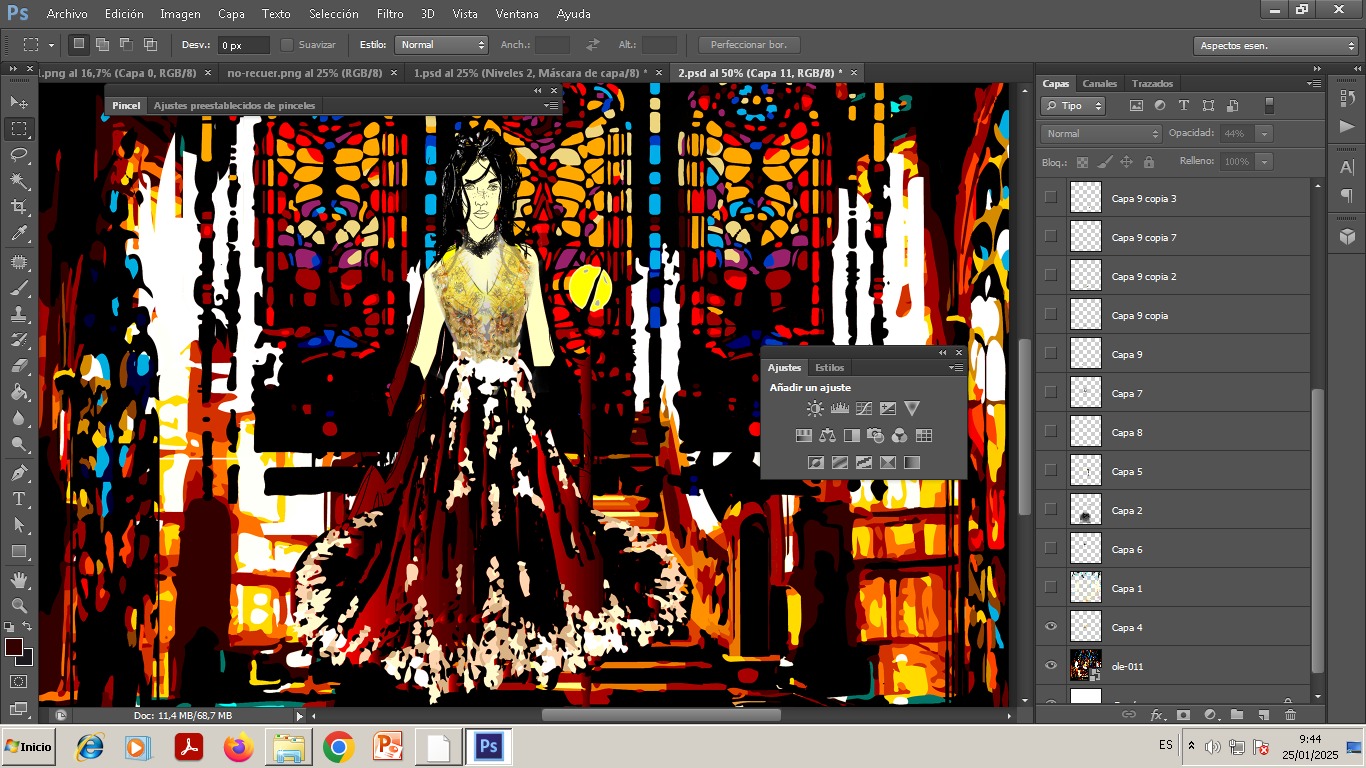This screenshot has width=1366, height=768.
Task: Add a Brightness/Contrast adjustment
Action: point(815,408)
